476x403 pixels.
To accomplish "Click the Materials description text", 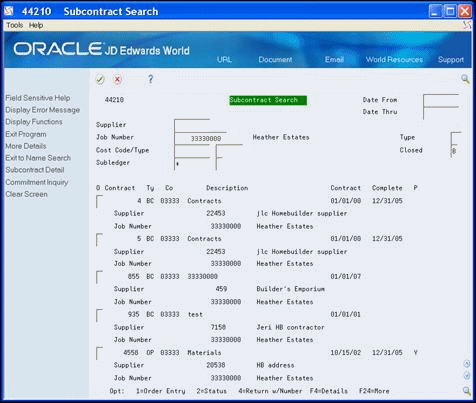I will 204,353.
